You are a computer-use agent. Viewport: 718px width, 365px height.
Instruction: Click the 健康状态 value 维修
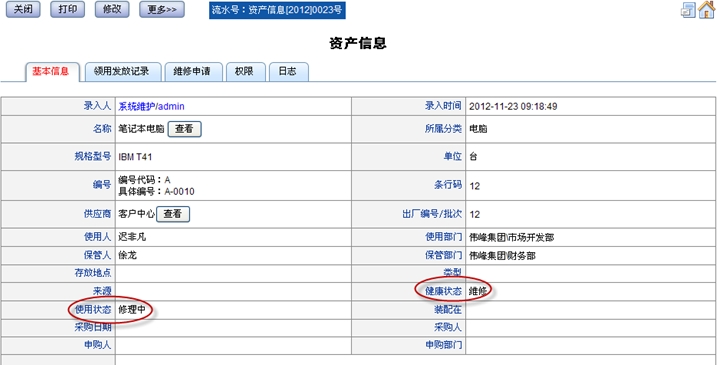click(478, 291)
